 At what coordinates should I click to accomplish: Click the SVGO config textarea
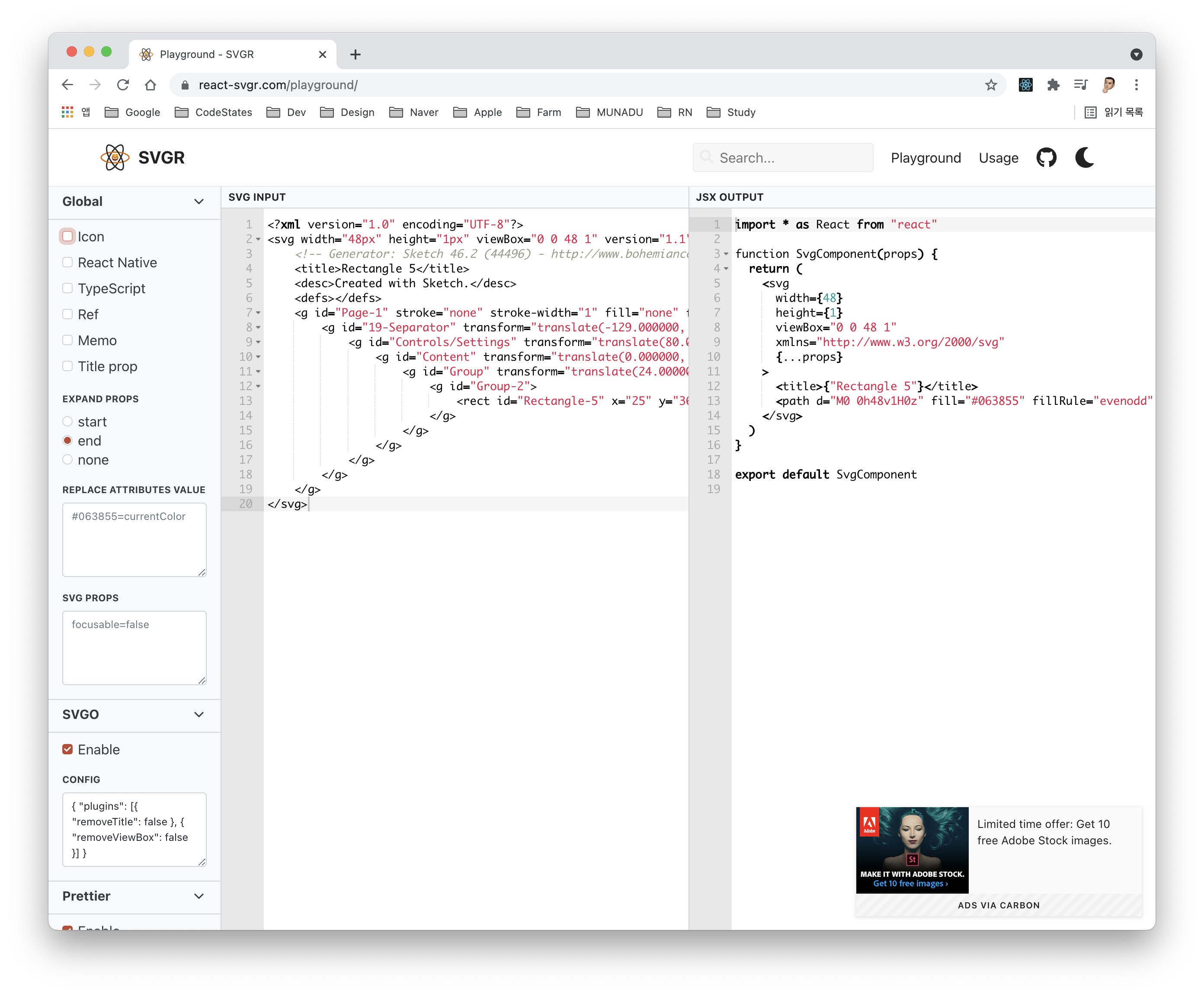tap(134, 829)
